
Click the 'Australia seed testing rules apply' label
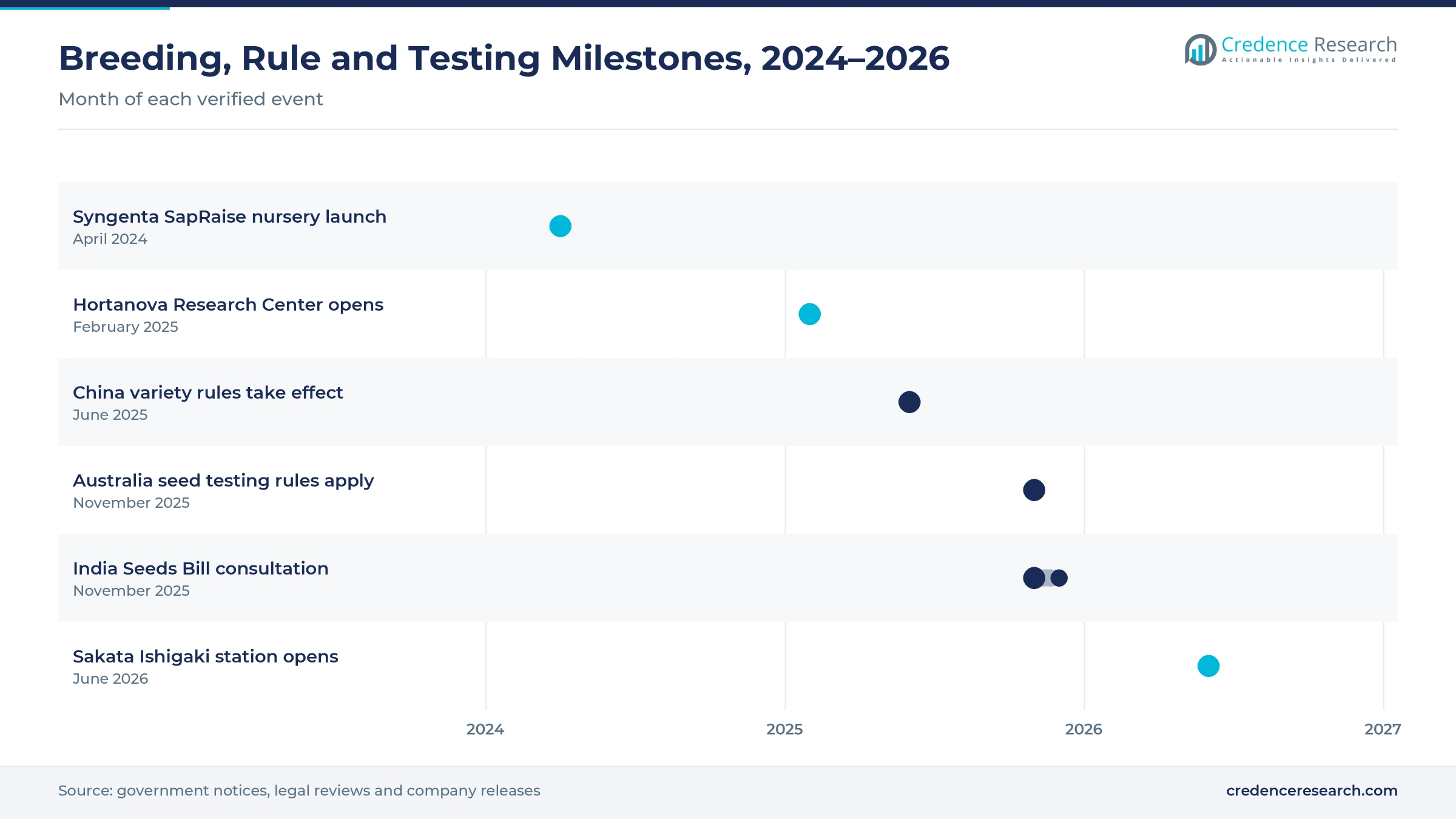tap(223, 480)
